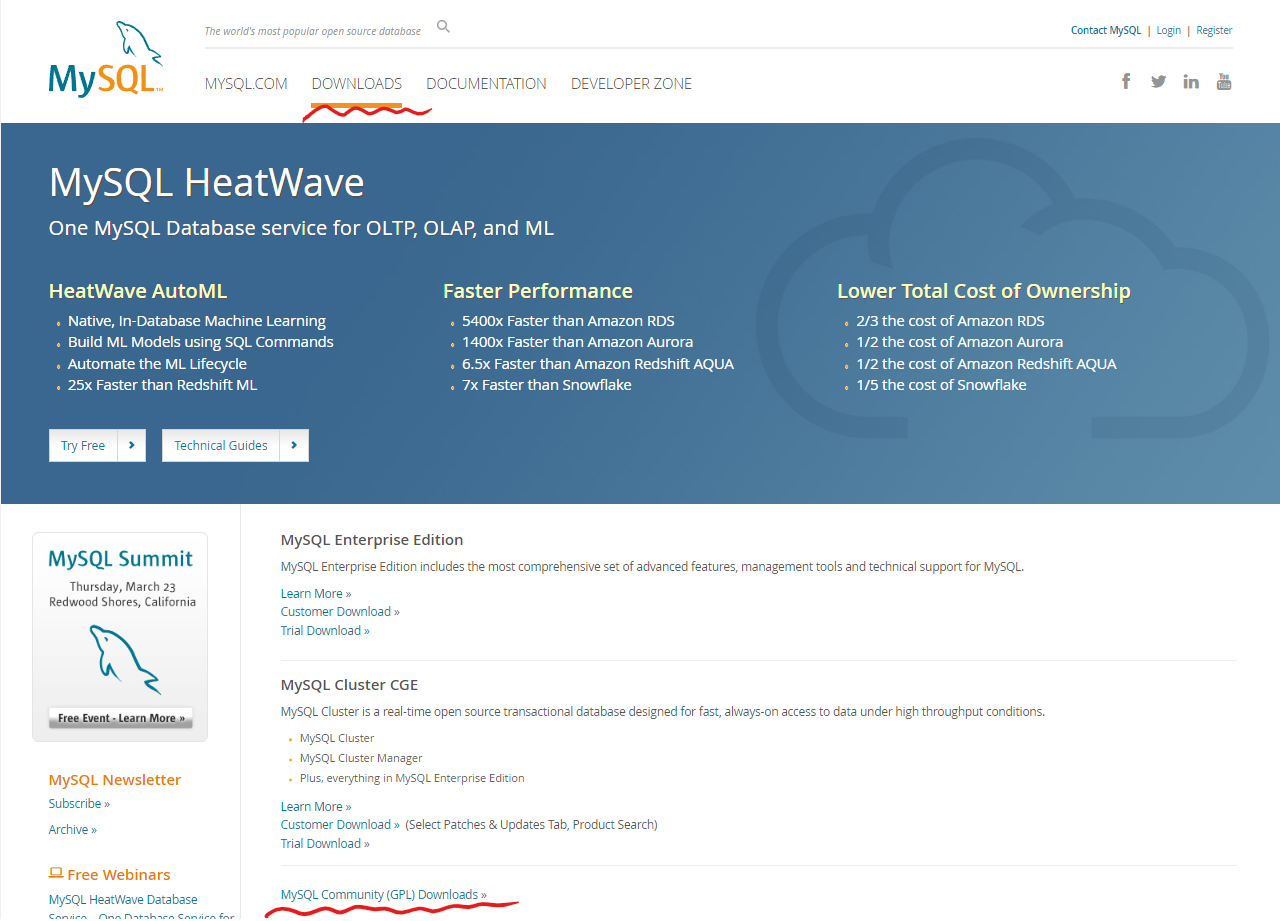This screenshot has height=921, width=1280.
Task: Click the arrow beside Technical Guides
Action: tap(294, 445)
